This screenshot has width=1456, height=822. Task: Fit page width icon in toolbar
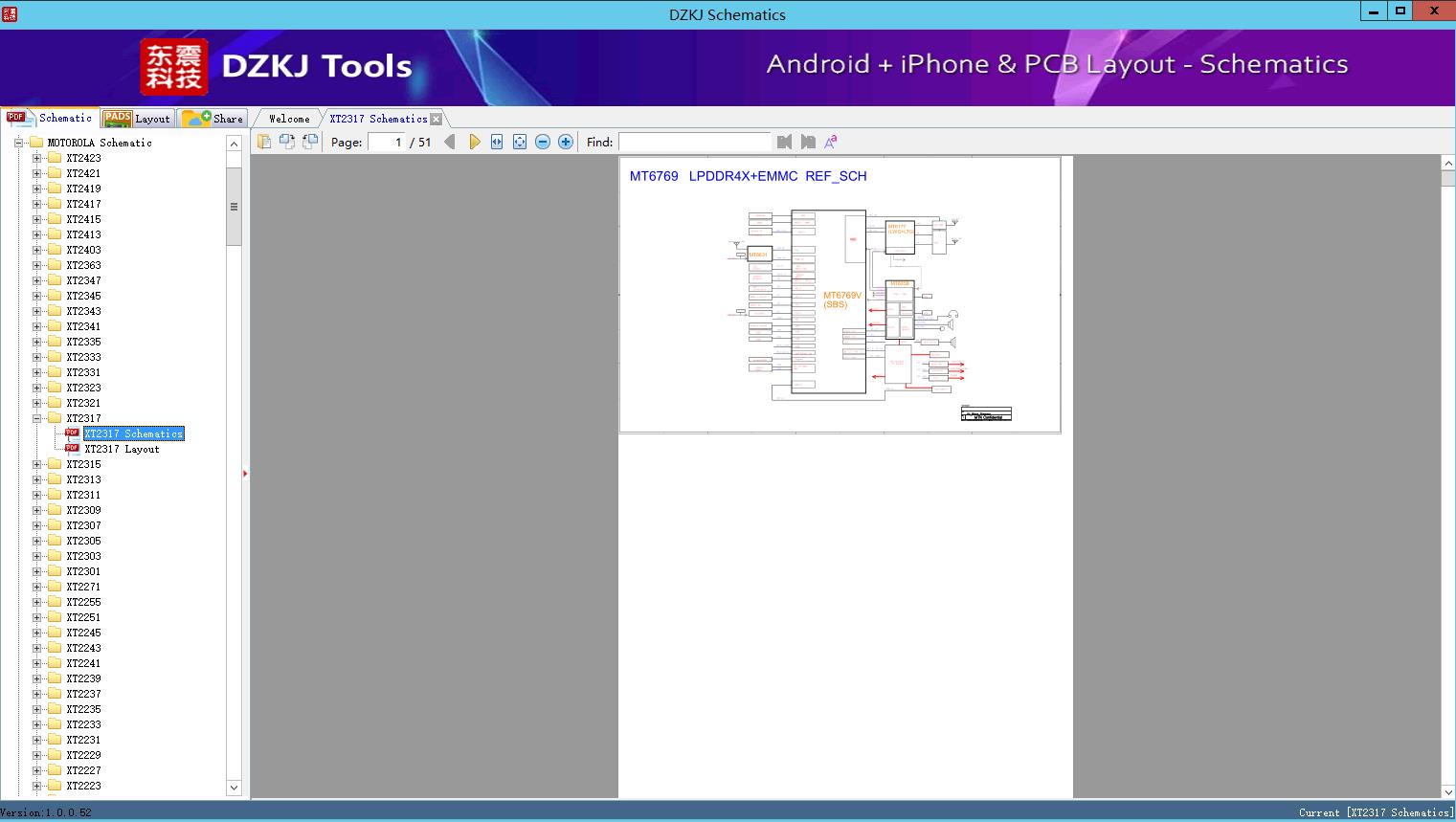click(497, 142)
